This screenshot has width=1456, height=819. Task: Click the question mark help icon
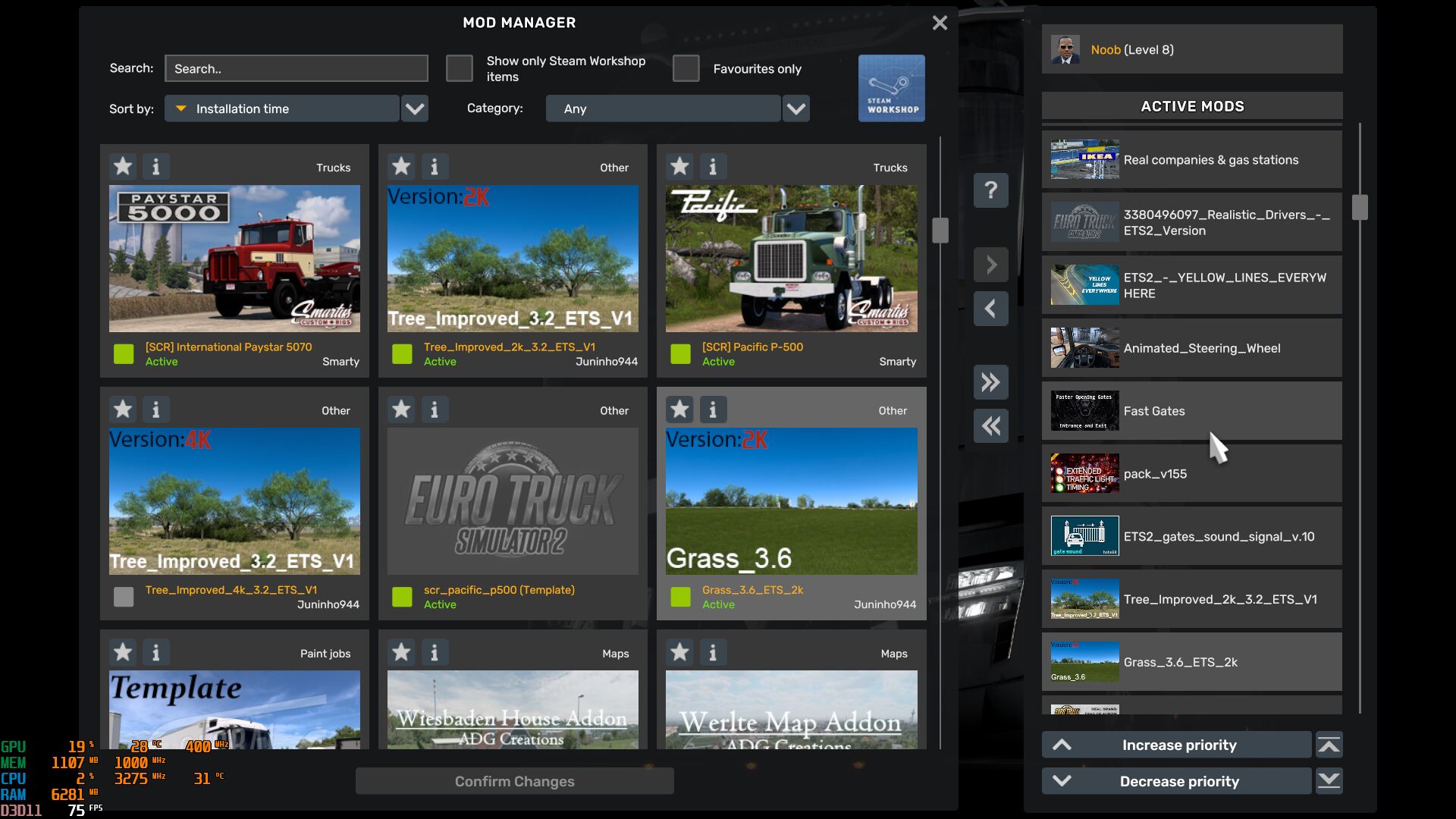(x=990, y=190)
